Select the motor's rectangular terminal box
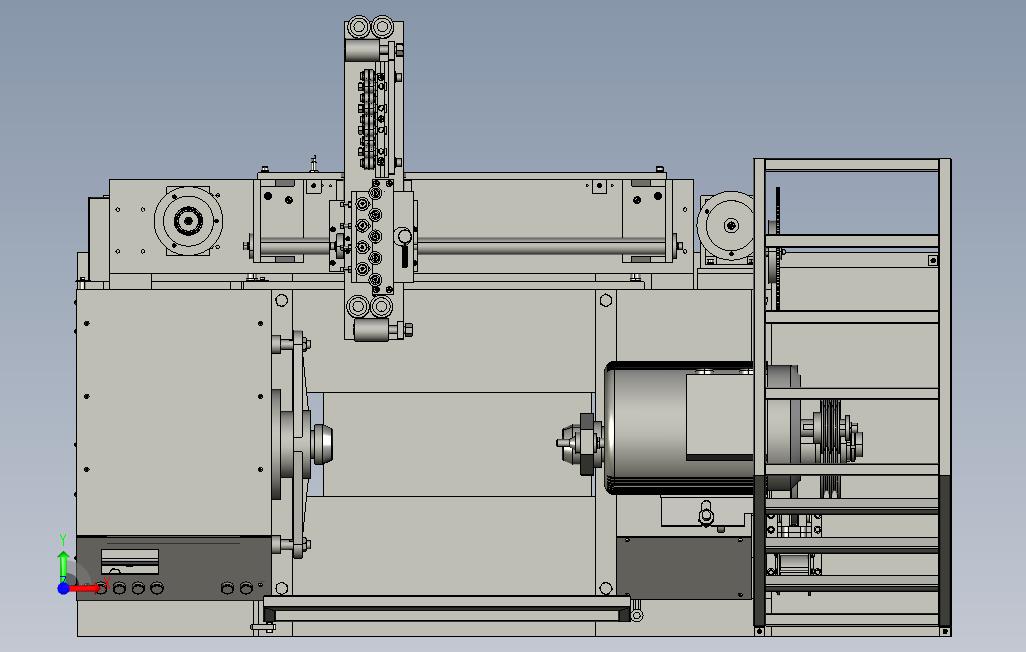The height and width of the screenshot is (652, 1026). point(719,415)
